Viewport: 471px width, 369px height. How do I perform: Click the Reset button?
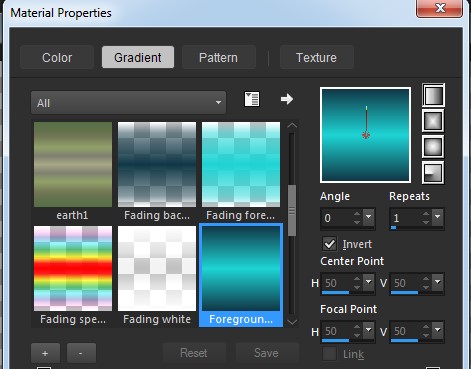coord(194,353)
